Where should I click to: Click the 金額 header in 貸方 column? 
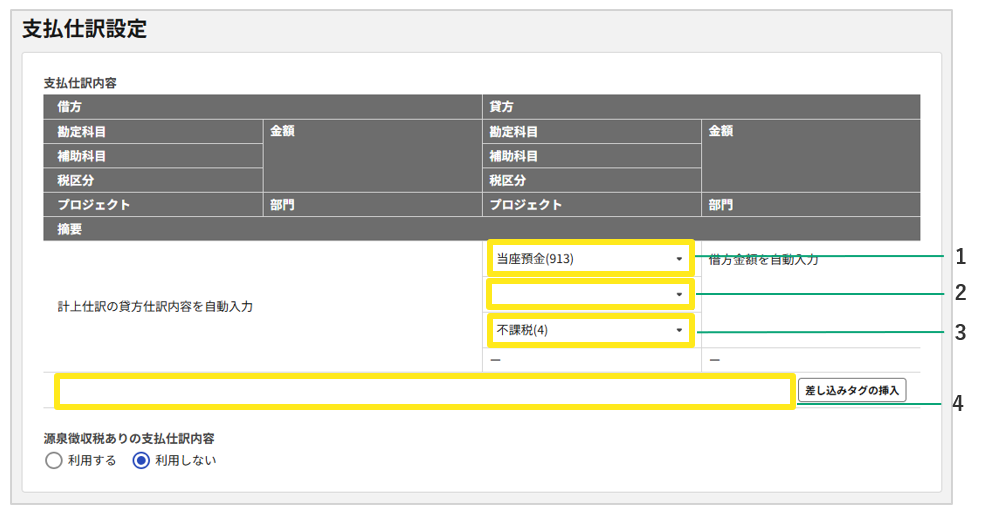(x=721, y=131)
